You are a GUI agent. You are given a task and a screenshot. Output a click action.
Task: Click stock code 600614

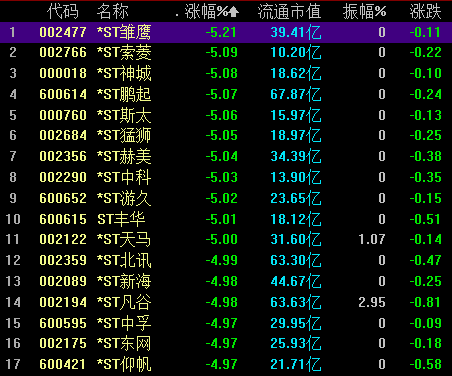[63, 94]
